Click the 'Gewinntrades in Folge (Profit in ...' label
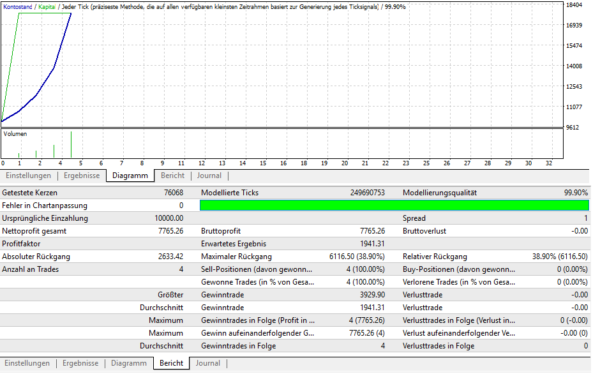The image size is (600, 381). coord(258,321)
